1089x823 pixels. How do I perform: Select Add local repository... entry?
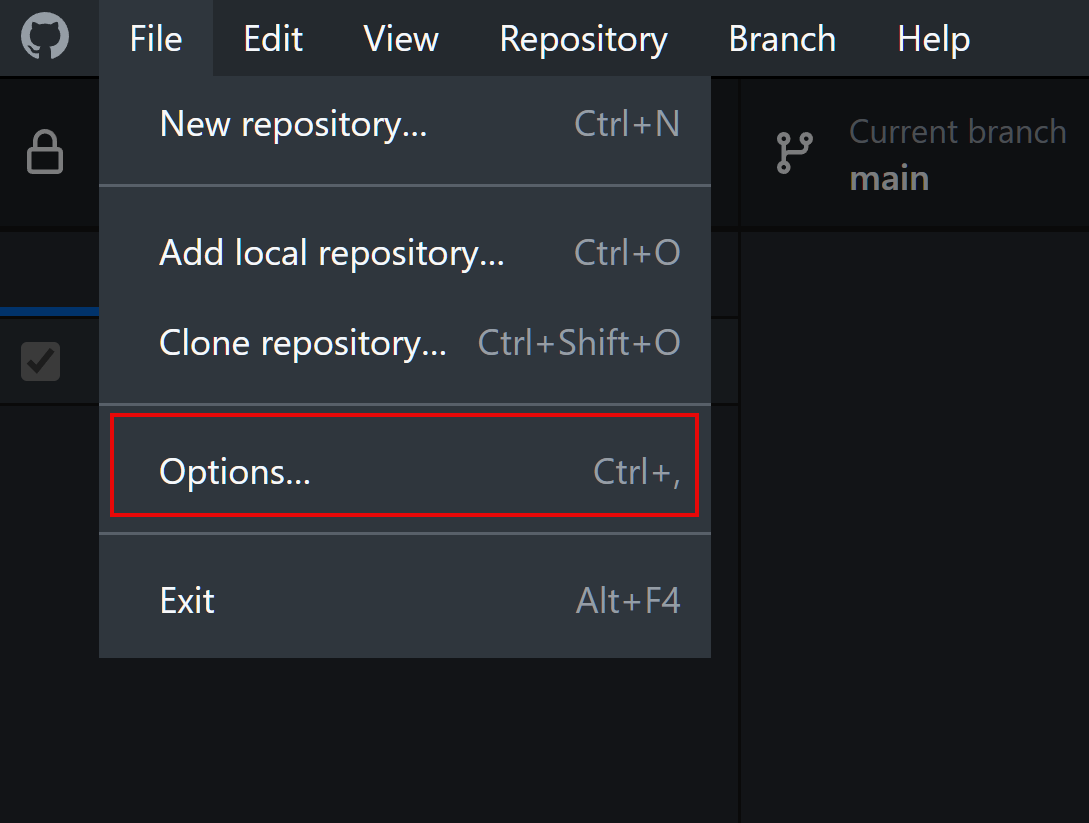[405, 253]
